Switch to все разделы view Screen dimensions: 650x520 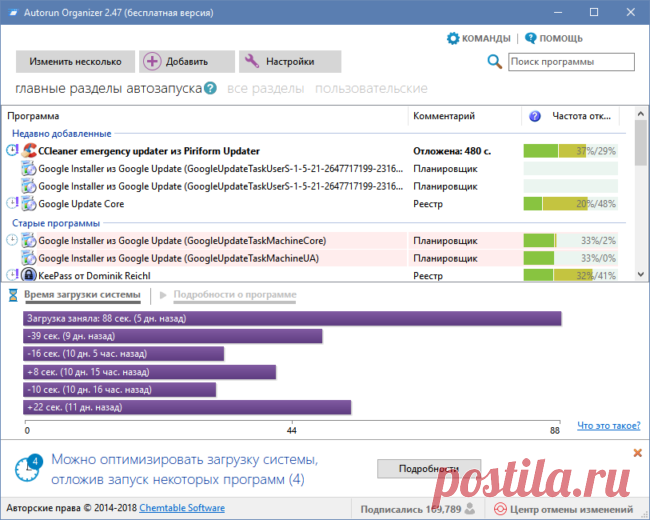tap(265, 88)
